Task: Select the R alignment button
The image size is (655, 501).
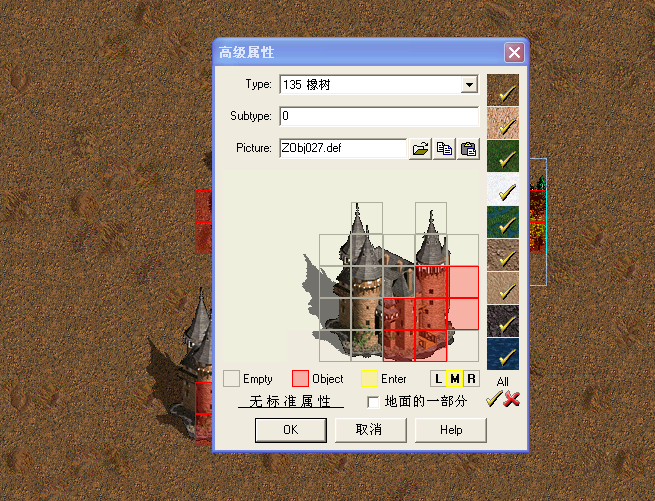Action: [471, 379]
